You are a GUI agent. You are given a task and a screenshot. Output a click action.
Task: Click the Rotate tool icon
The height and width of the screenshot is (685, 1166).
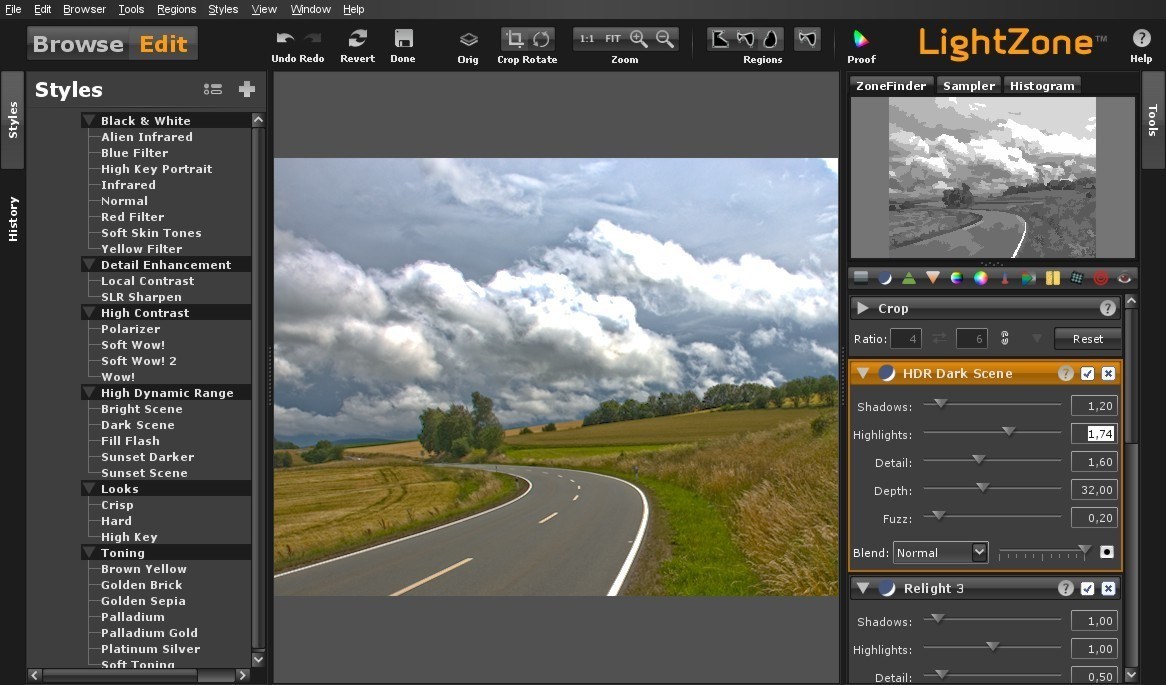(541, 39)
